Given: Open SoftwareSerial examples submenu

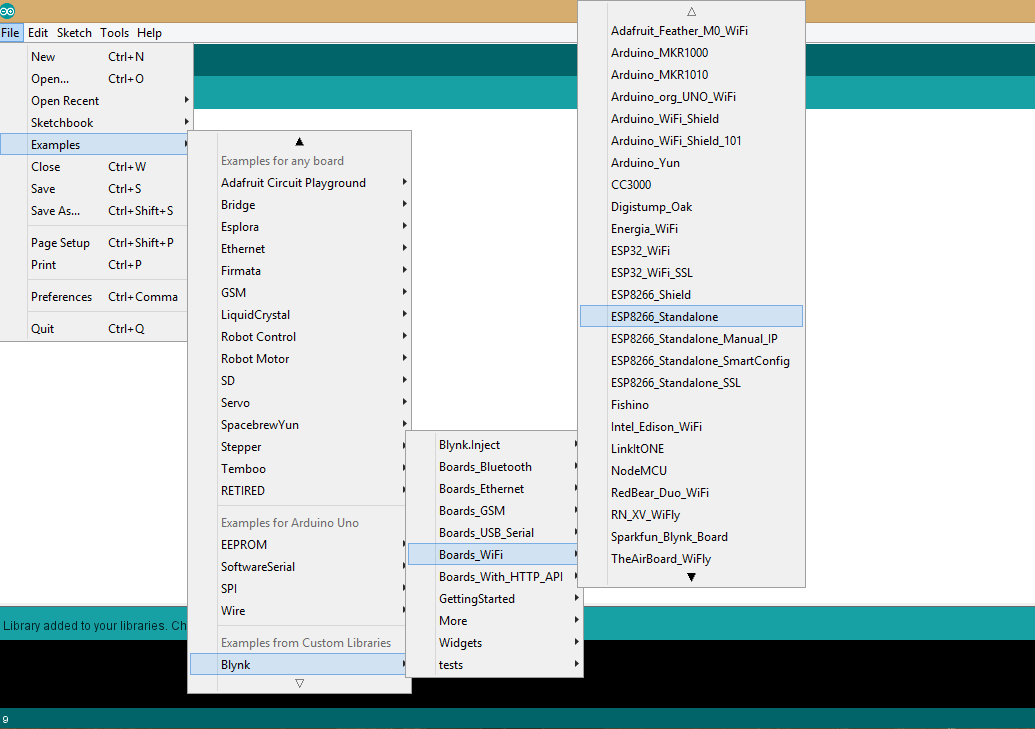Looking at the screenshot, I should click(x=298, y=567).
